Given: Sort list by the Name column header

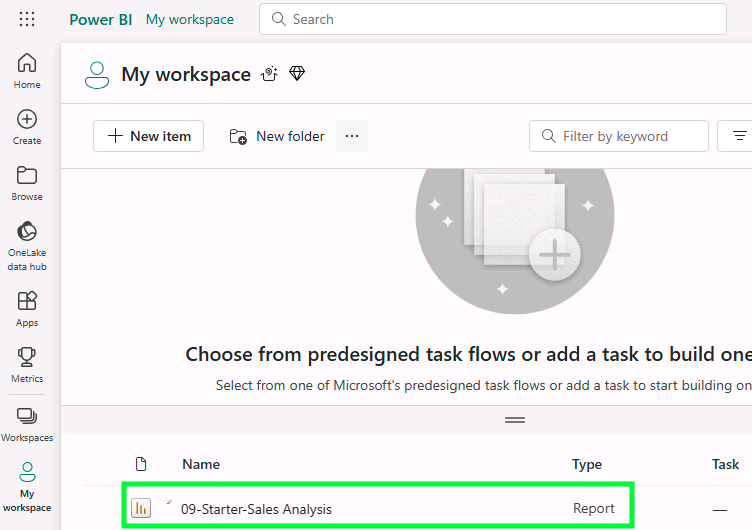Looking at the screenshot, I should click(201, 464).
